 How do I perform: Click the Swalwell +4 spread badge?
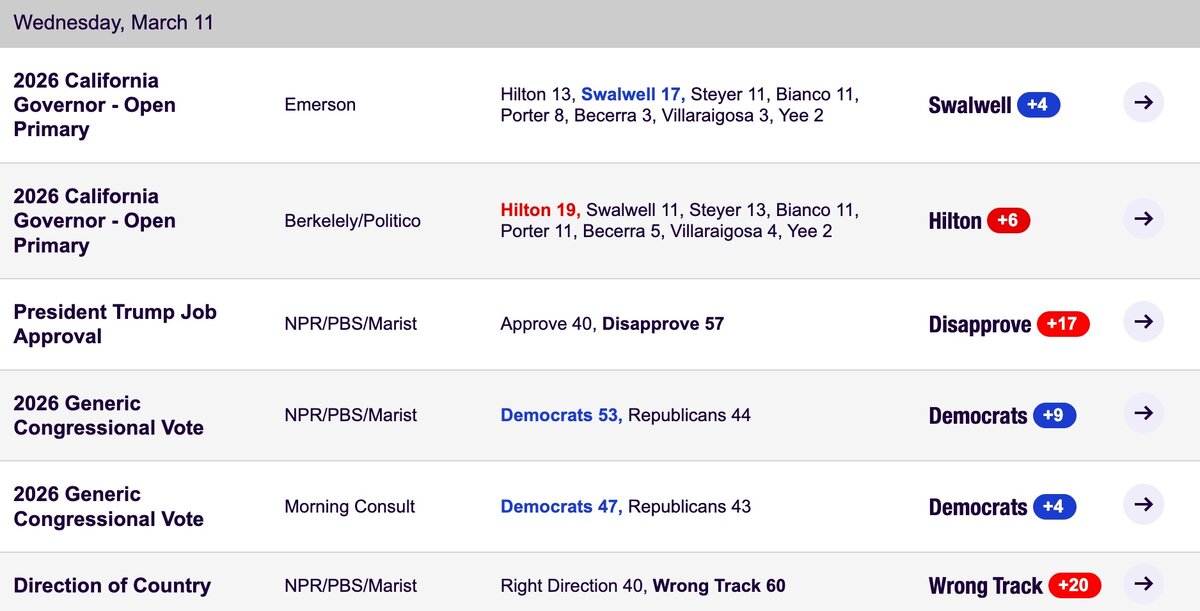pos(1038,105)
